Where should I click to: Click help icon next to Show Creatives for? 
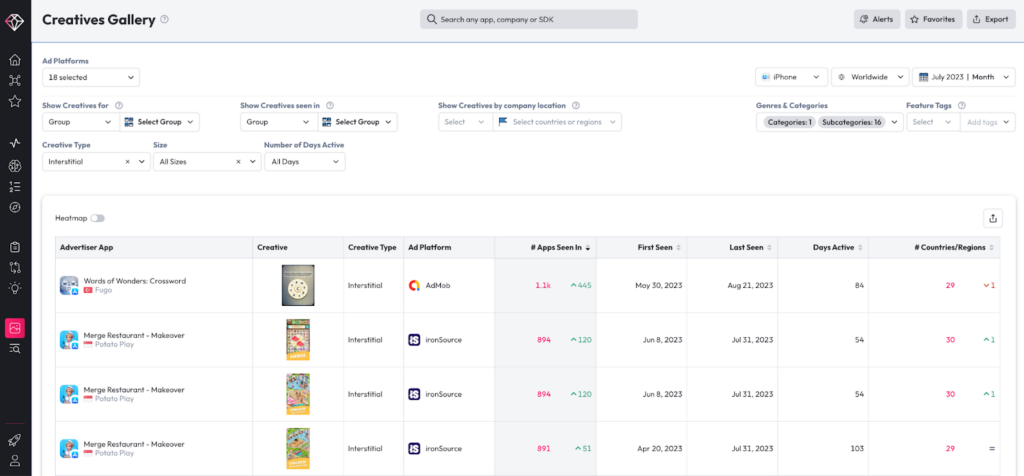(119, 105)
